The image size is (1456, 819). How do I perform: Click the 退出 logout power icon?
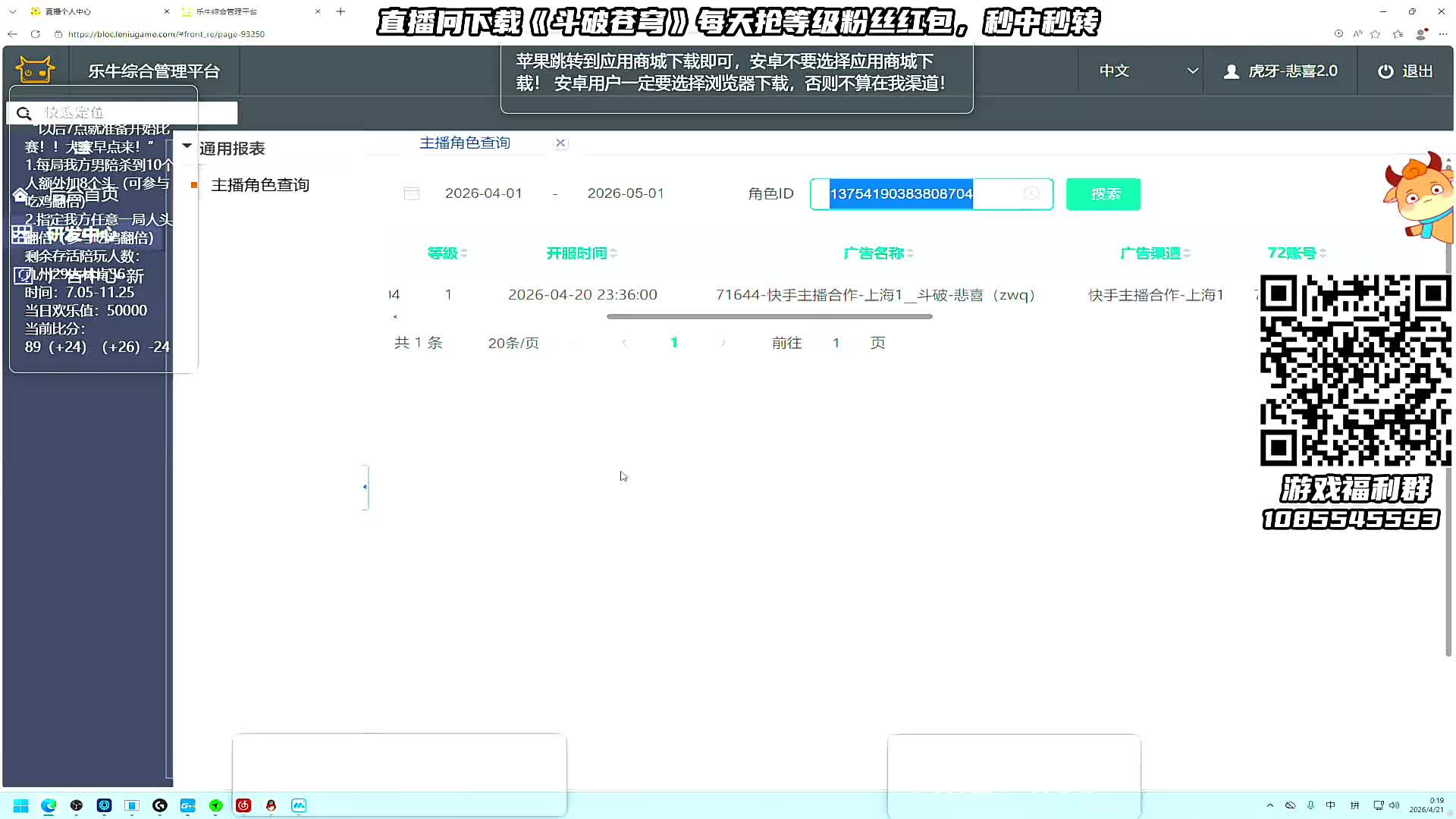(x=1385, y=71)
